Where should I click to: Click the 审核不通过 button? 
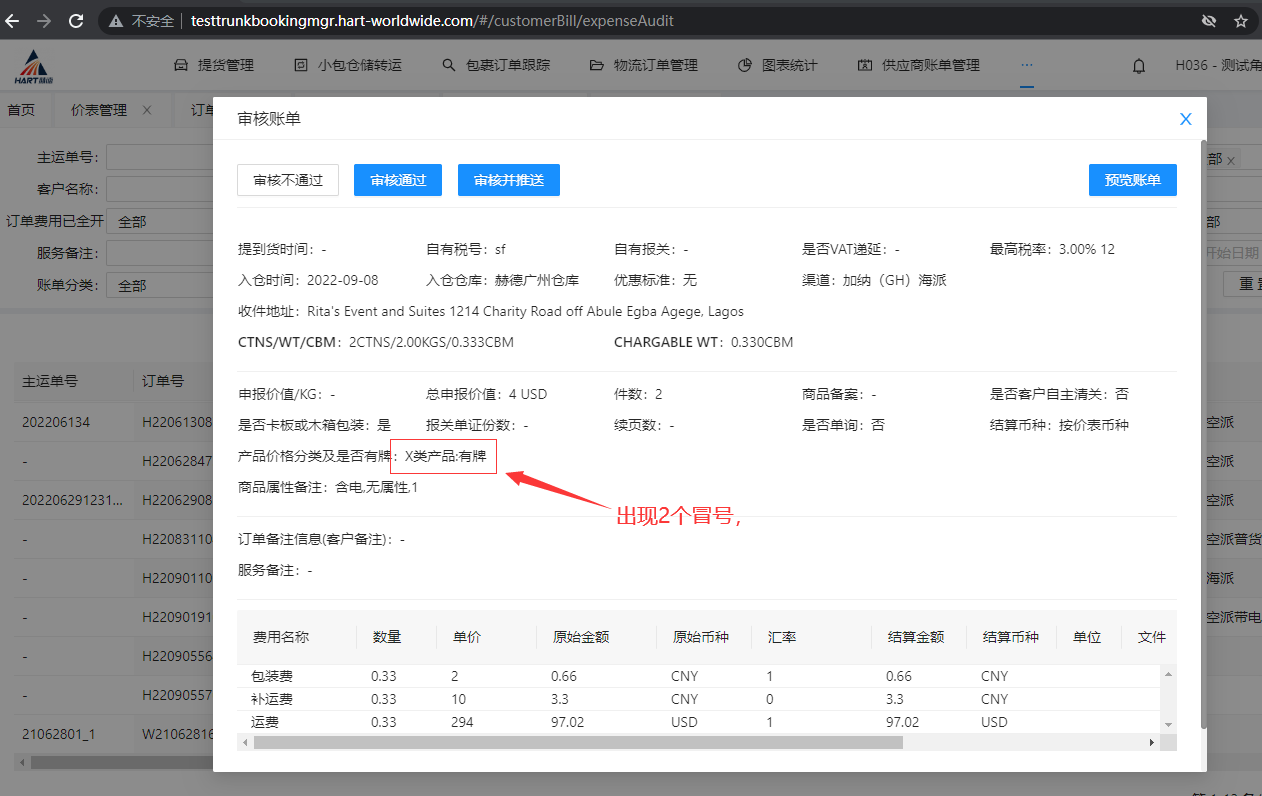pyautogui.click(x=288, y=180)
